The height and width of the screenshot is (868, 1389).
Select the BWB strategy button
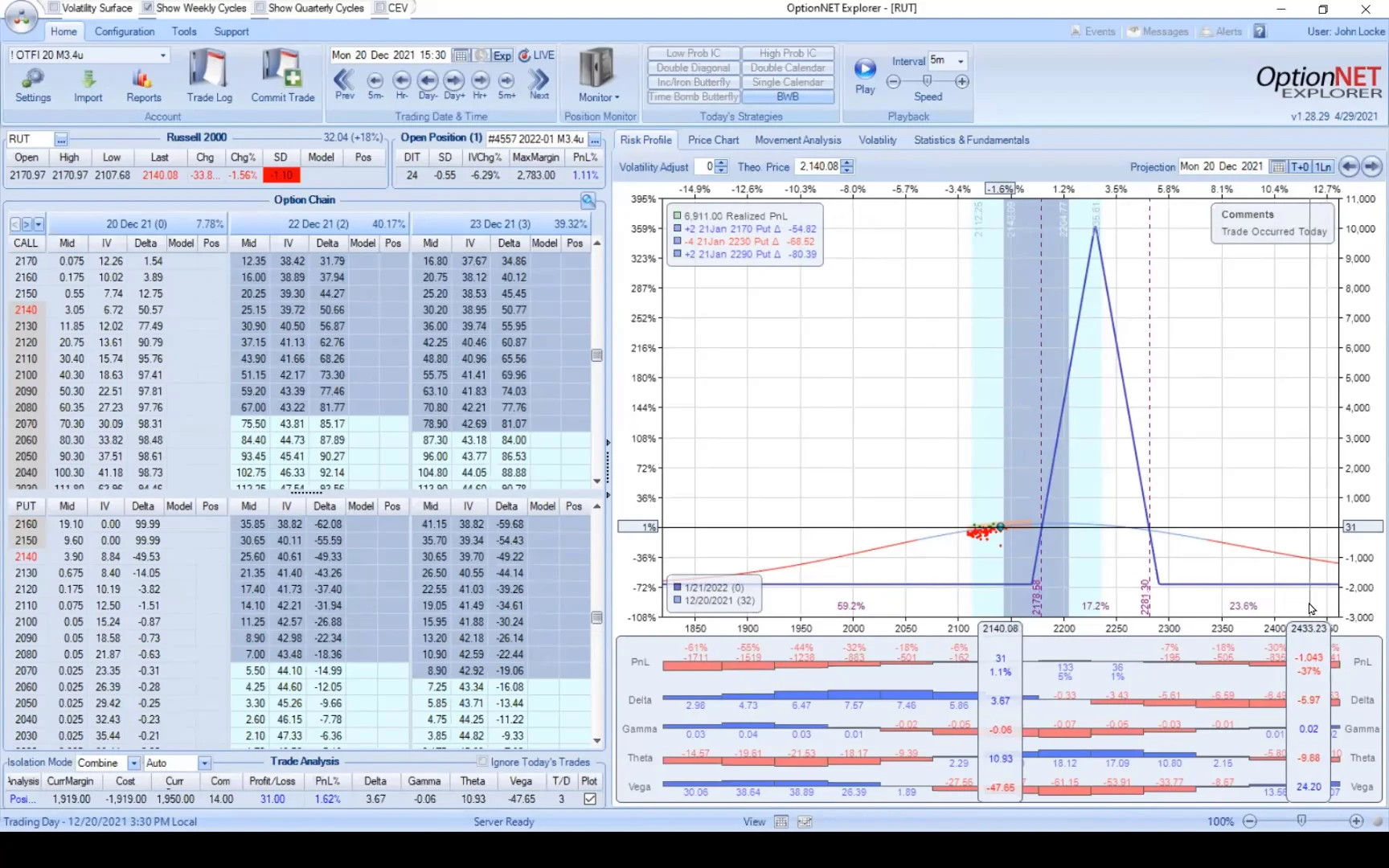click(788, 96)
